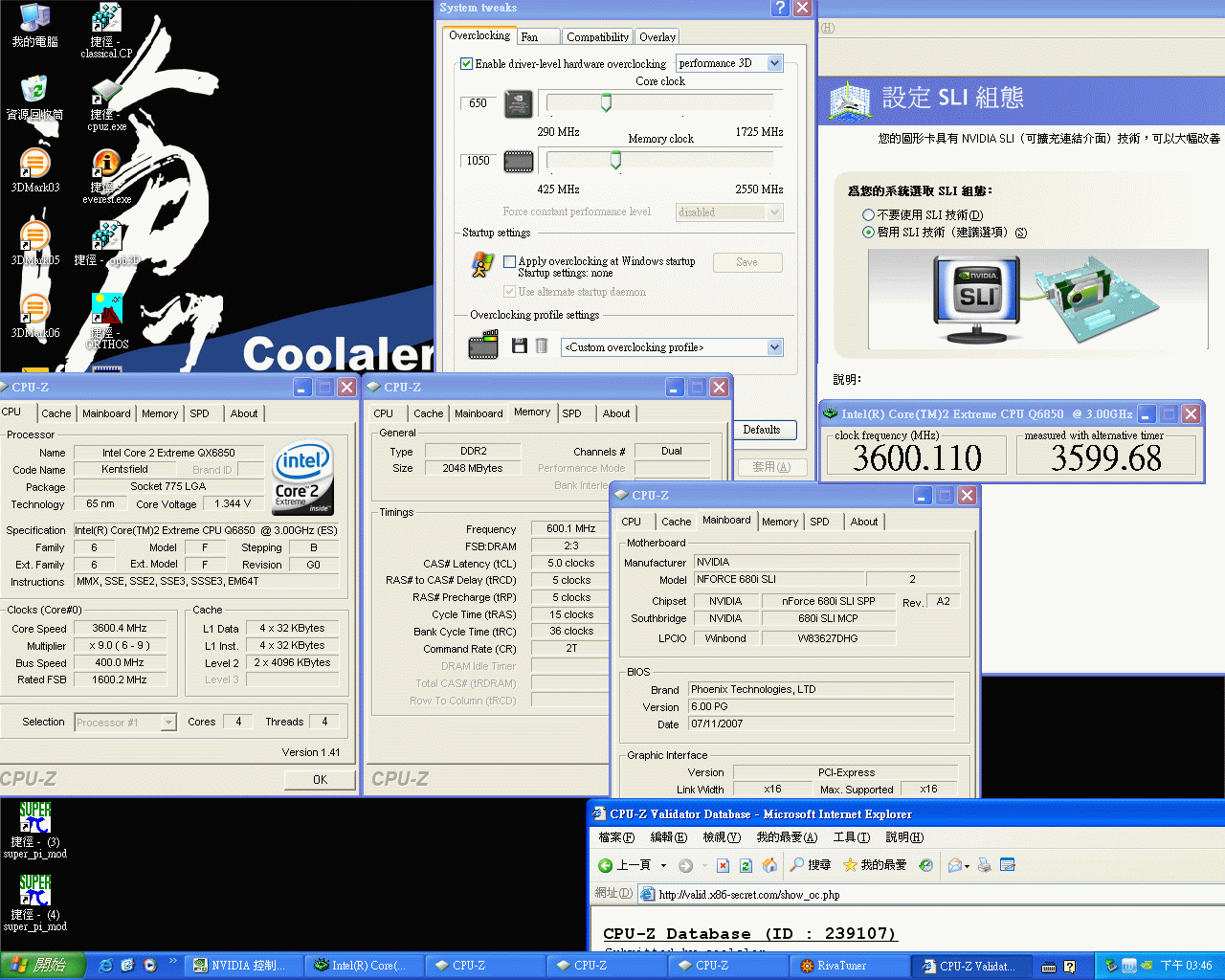Switch to NVIDIA 控制 taskbar button
1225x980 pixels.
[x=244, y=966]
